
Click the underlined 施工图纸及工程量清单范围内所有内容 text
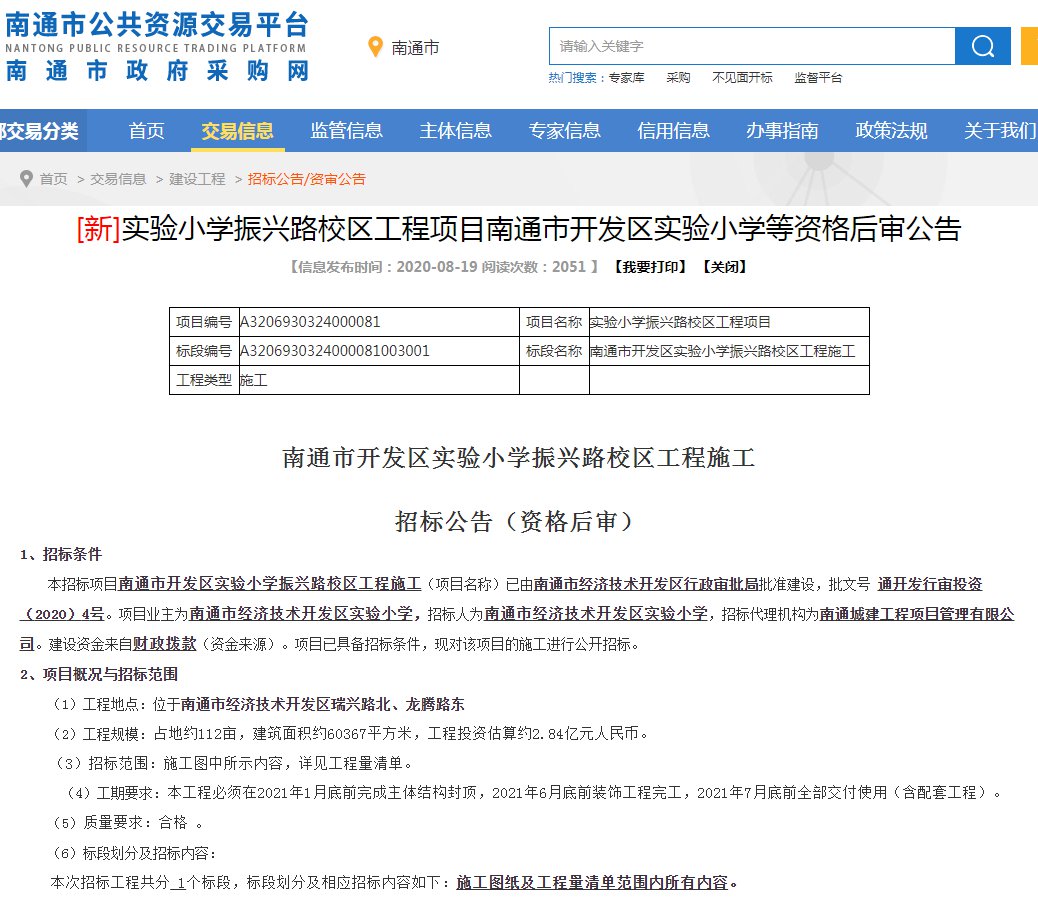(592, 883)
